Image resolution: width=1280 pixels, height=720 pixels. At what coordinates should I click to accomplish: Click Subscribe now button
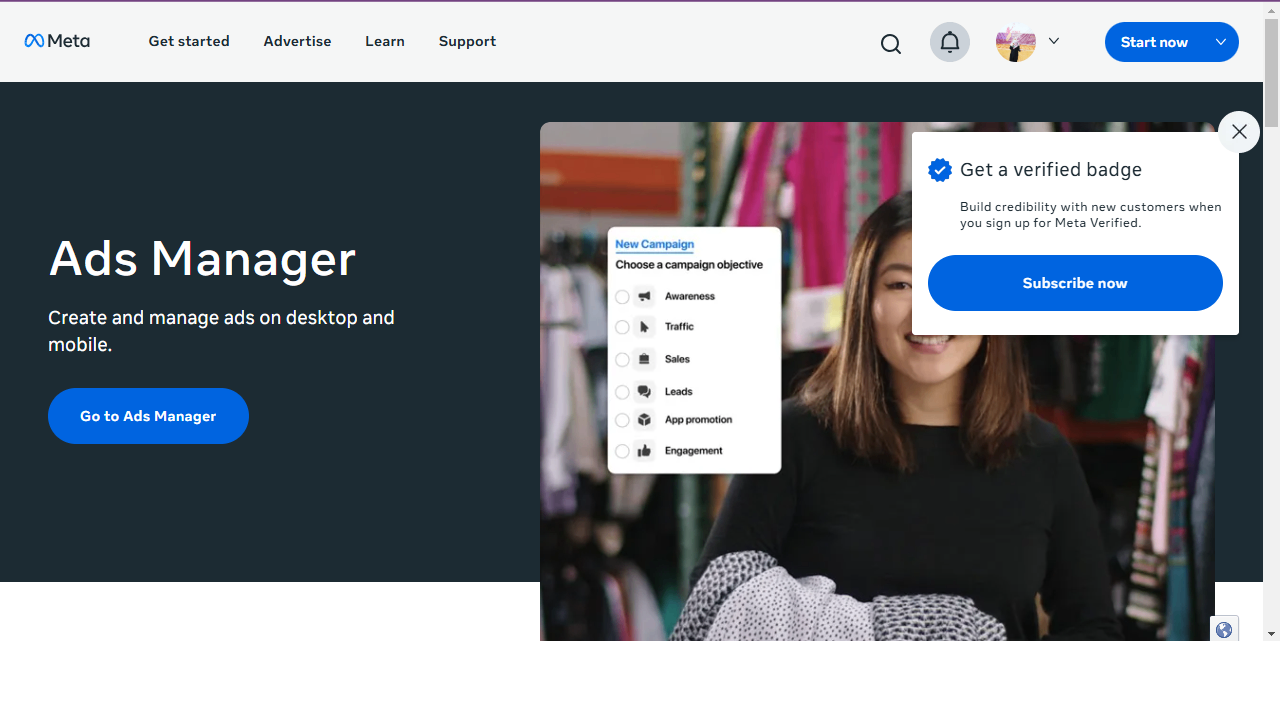tap(1075, 283)
